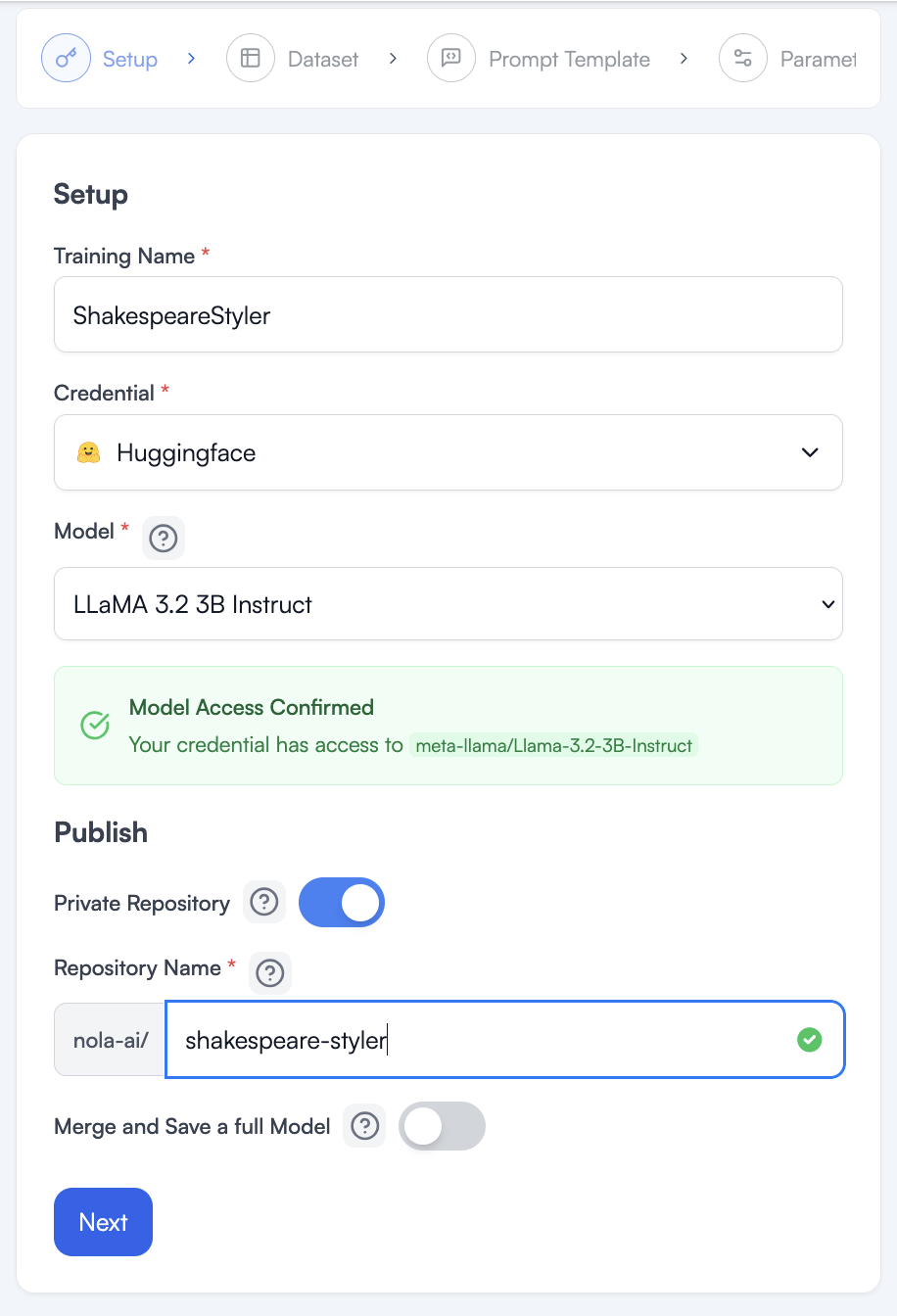The width and height of the screenshot is (897, 1316).
Task: Switch to the Prompt Template step
Action: pos(569,60)
